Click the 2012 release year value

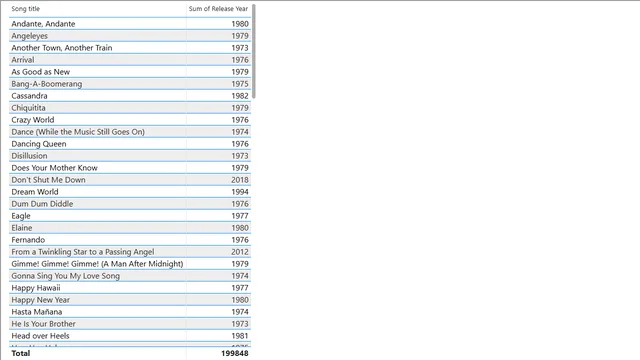pyautogui.click(x=240, y=252)
